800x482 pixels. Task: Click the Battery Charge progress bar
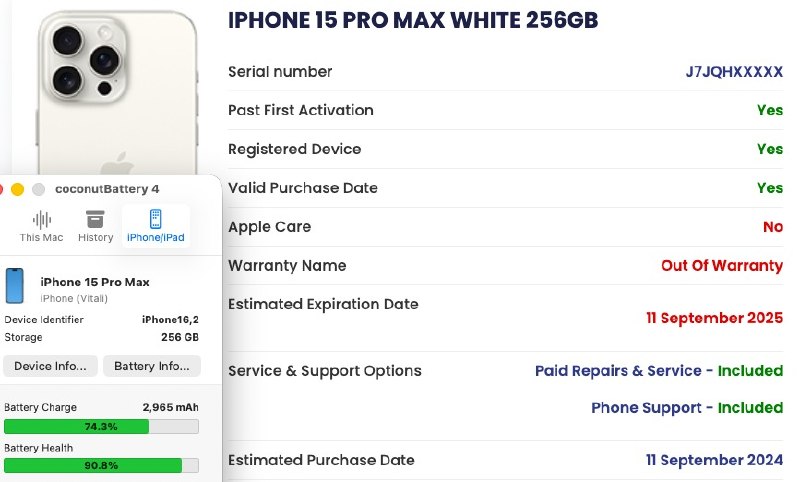[100, 426]
